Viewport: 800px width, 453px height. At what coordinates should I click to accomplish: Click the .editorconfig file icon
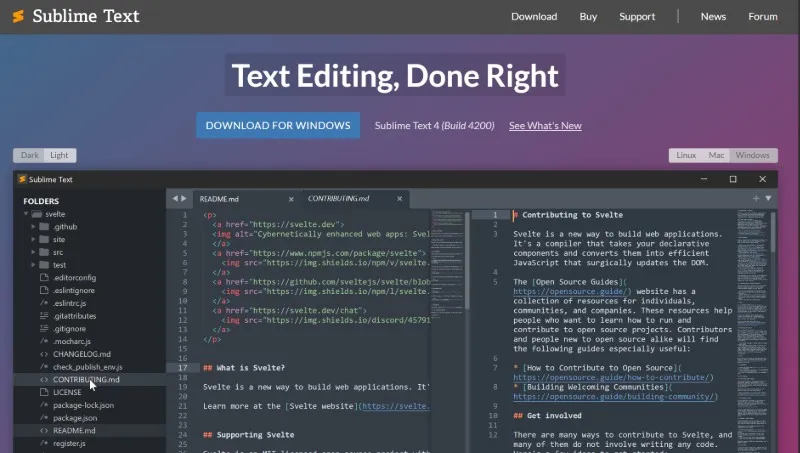click(44, 277)
